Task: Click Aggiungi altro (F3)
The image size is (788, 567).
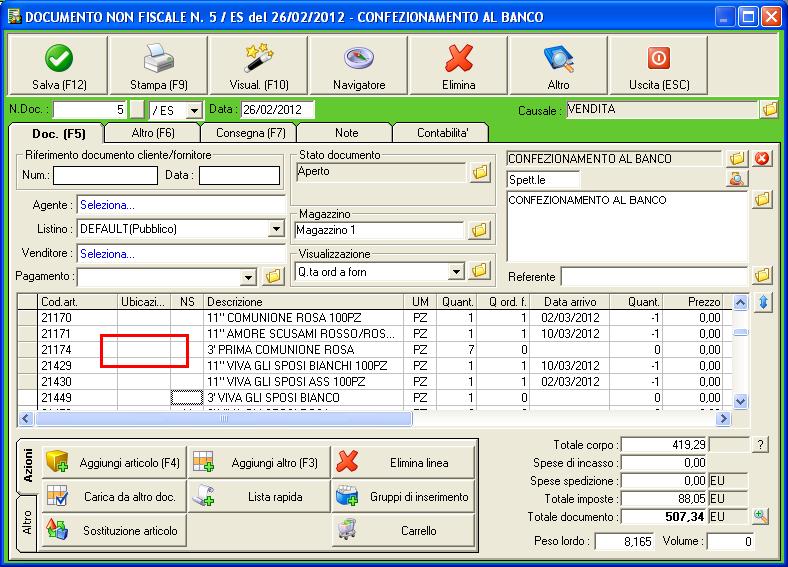Action: pos(259,462)
